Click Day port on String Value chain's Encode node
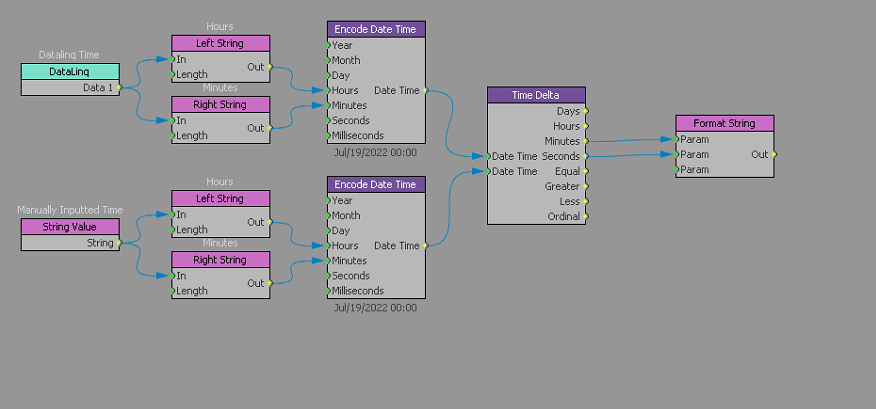 click(328, 231)
